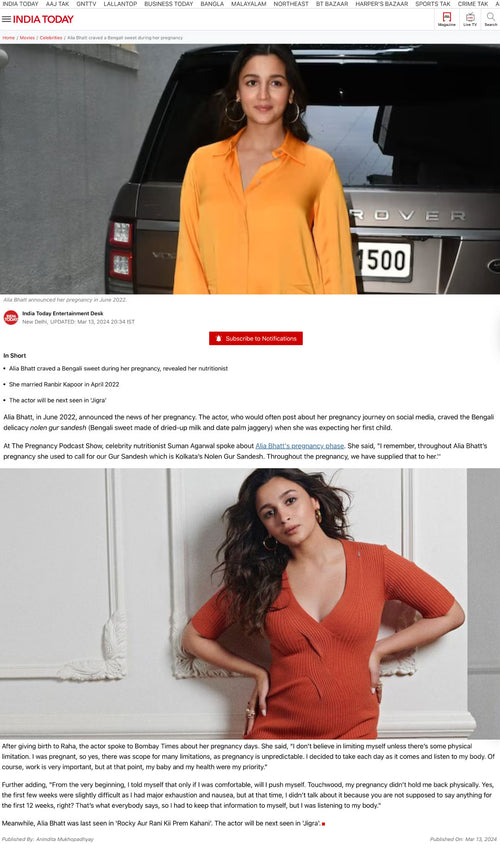Viewport: 500px width, 854px height.
Task: Go to Movies breadcrumb
Action: [x=27, y=38]
